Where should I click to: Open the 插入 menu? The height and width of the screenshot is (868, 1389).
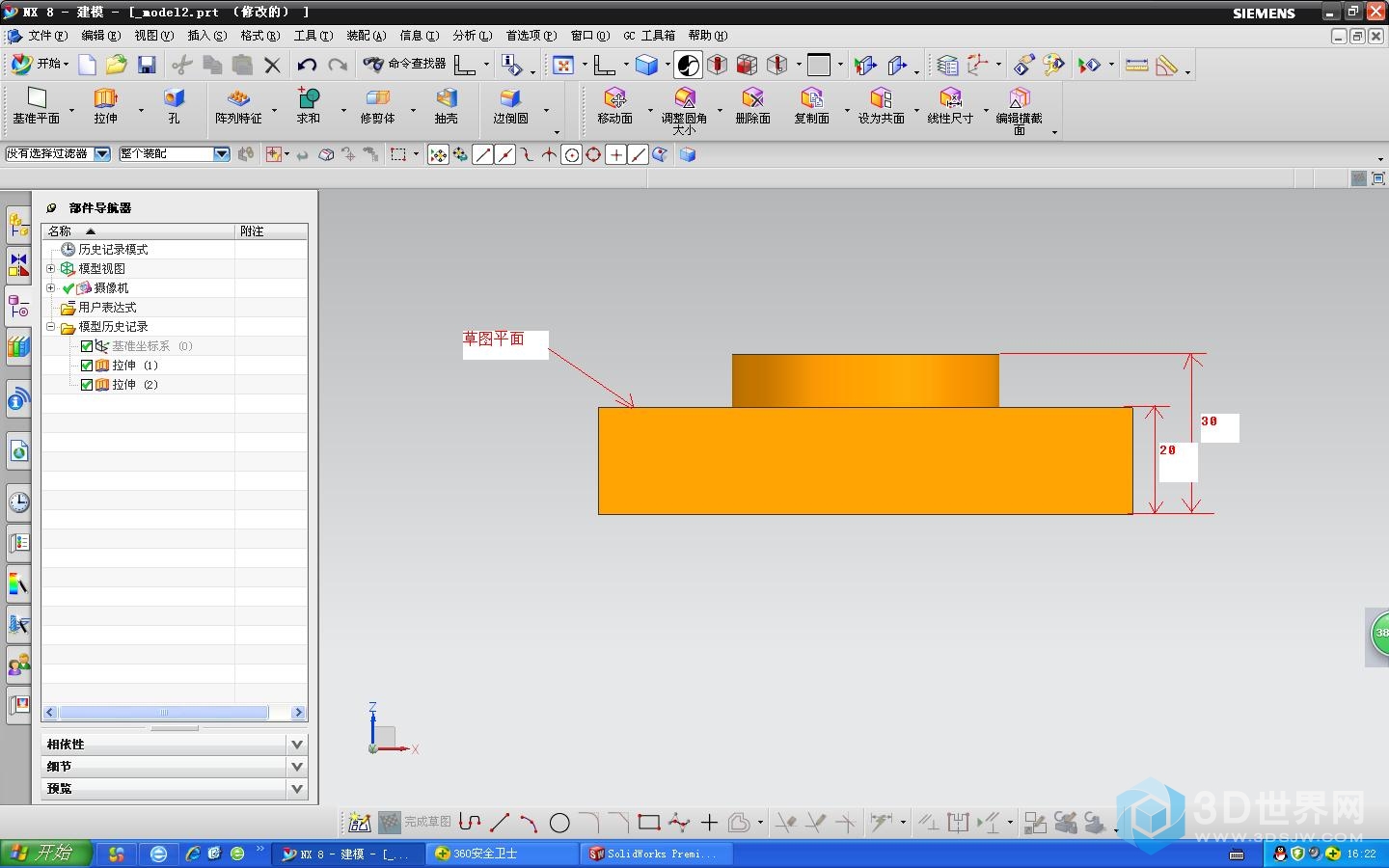[x=207, y=36]
